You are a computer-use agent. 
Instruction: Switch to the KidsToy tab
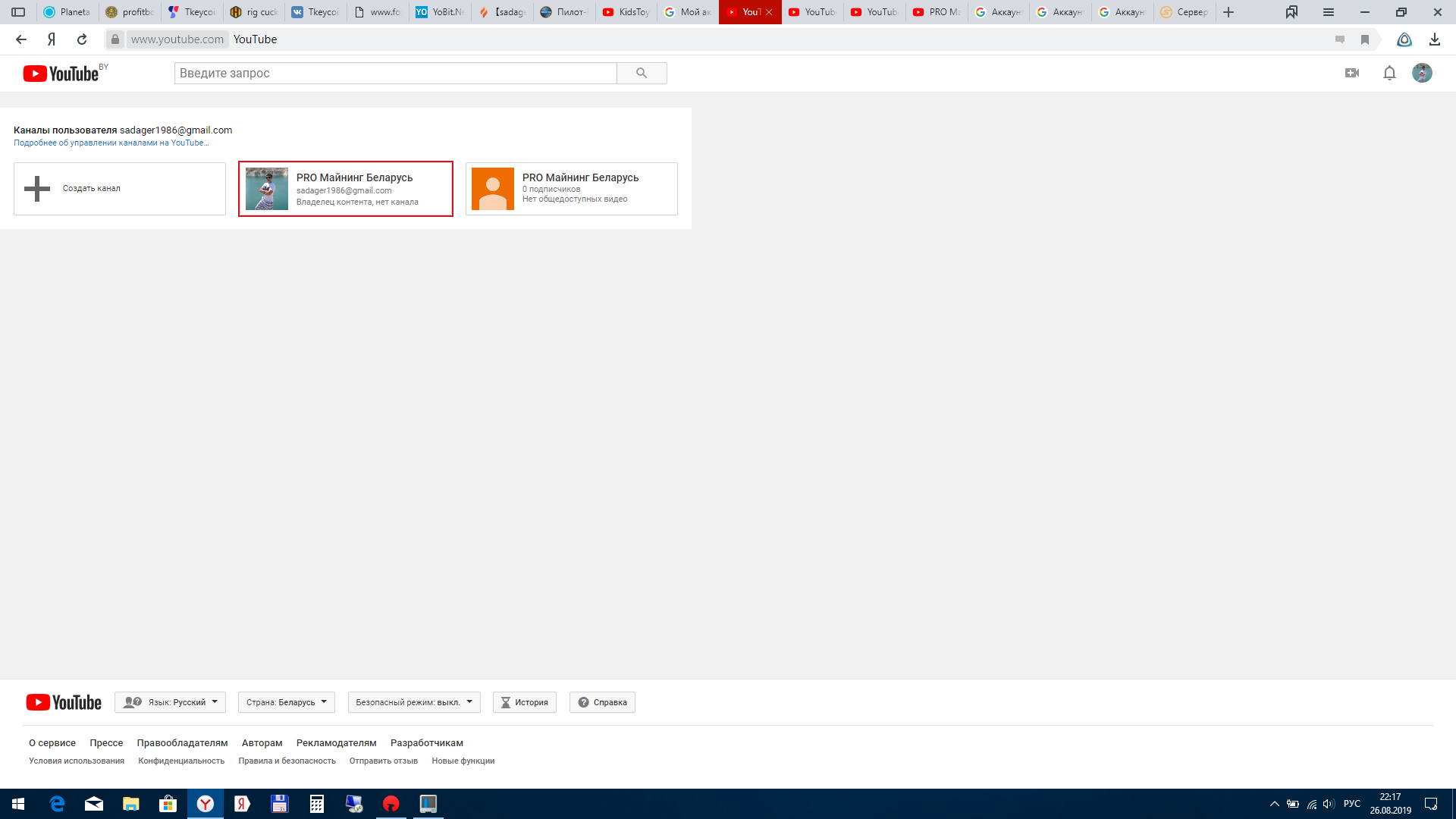[x=626, y=12]
